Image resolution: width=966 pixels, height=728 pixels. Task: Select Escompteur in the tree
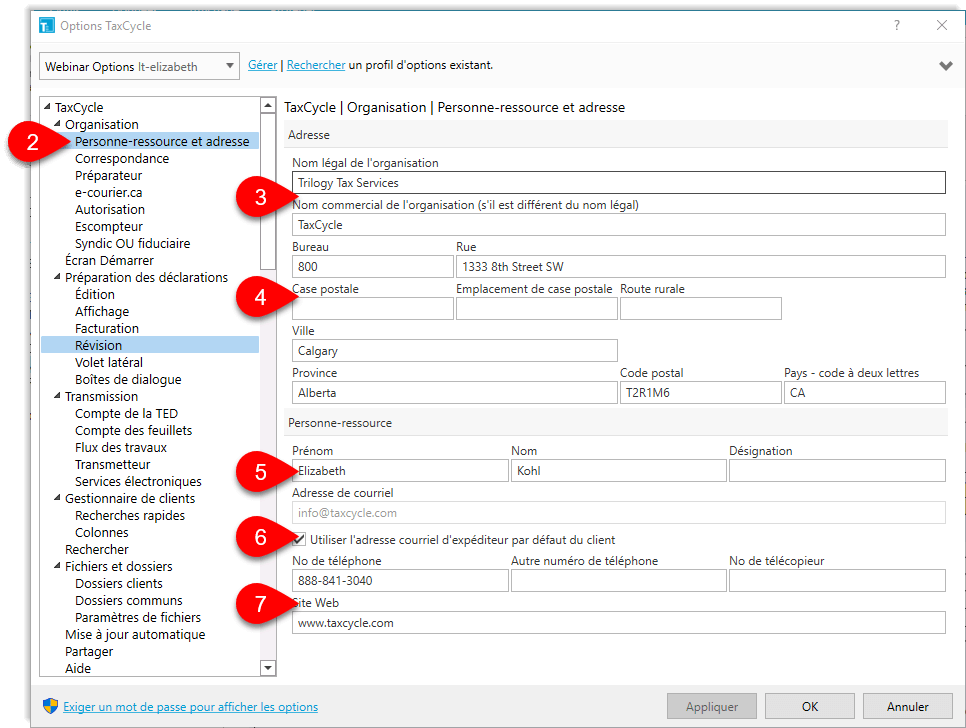(x=108, y=227)
